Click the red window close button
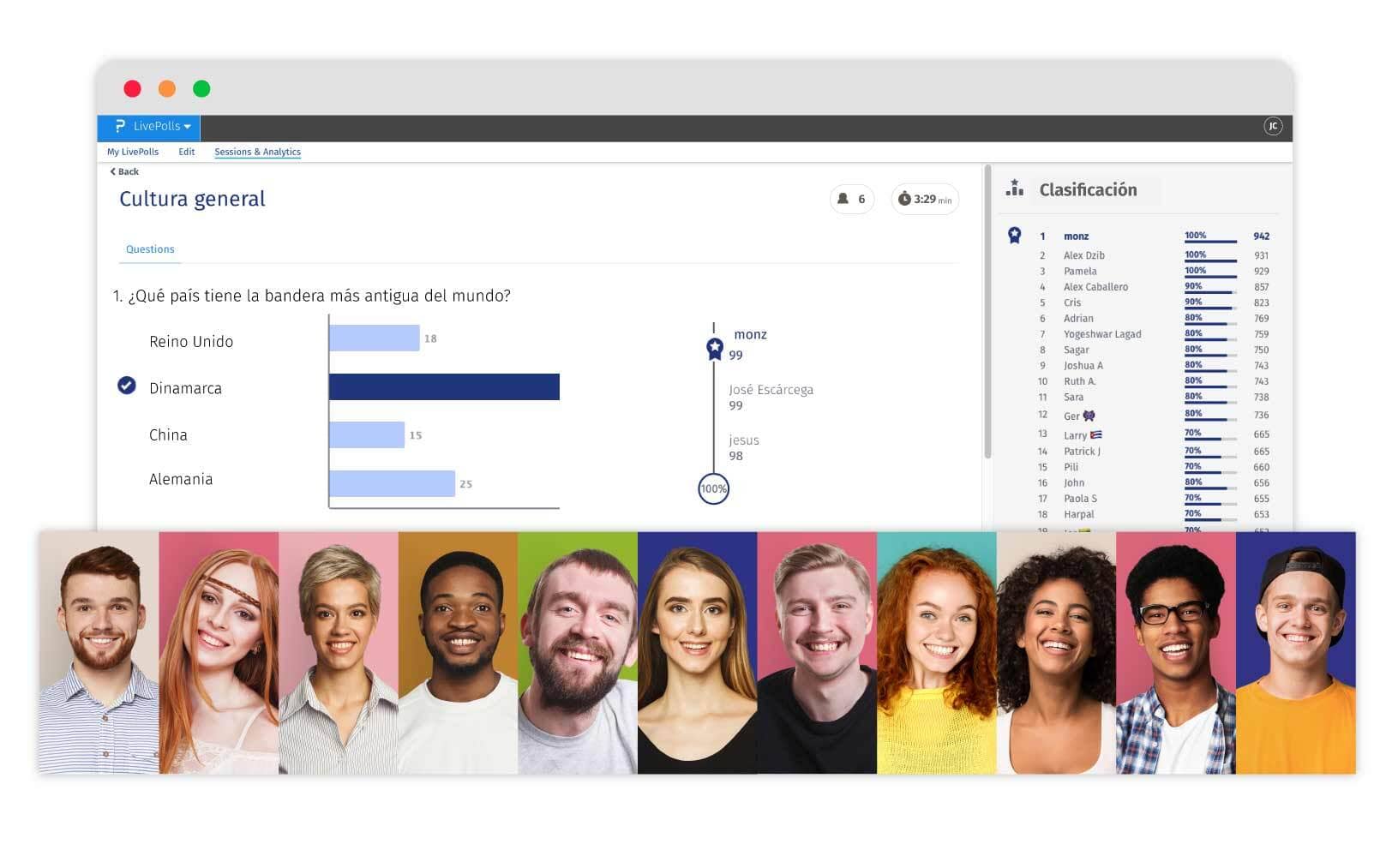Screen dimensions: 1392x868 click(x=132, y=88)
